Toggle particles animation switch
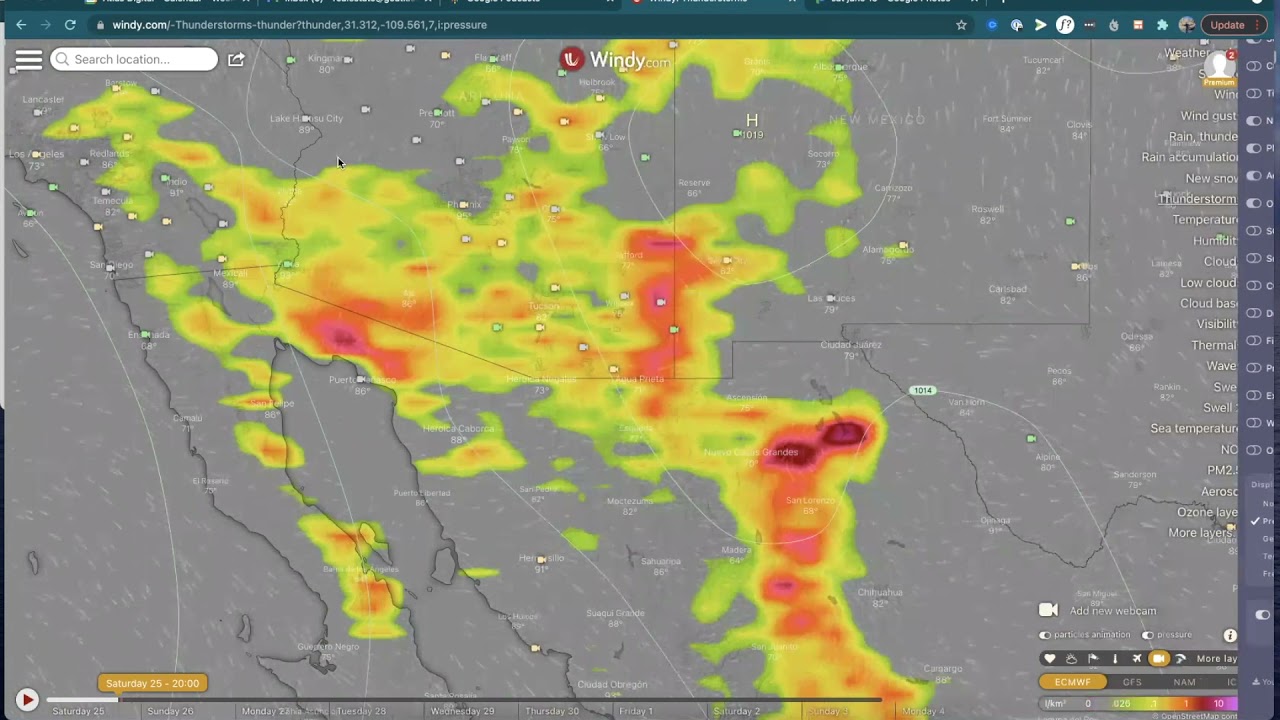Viewport: 1280px width, 720px height. pyautogui.click(x=1045, y=635)
